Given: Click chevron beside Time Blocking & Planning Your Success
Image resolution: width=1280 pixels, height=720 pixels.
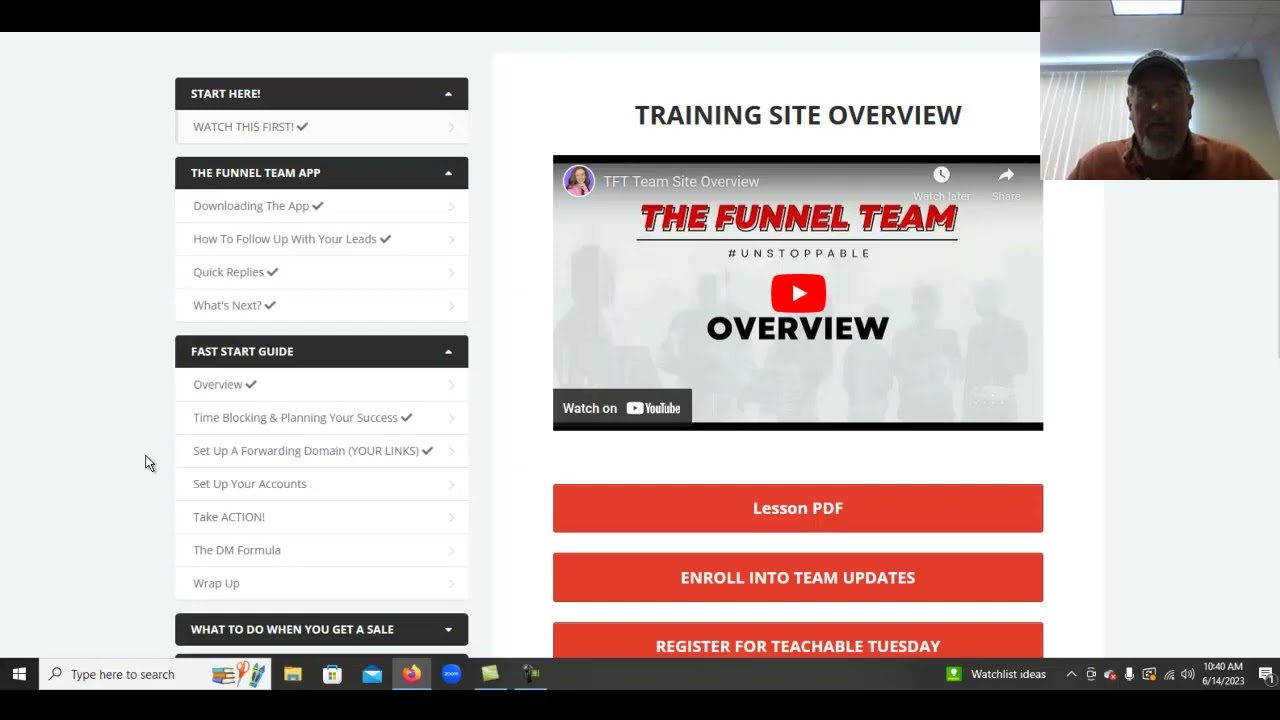Looking at the screenshot, I should pos(451,418).
